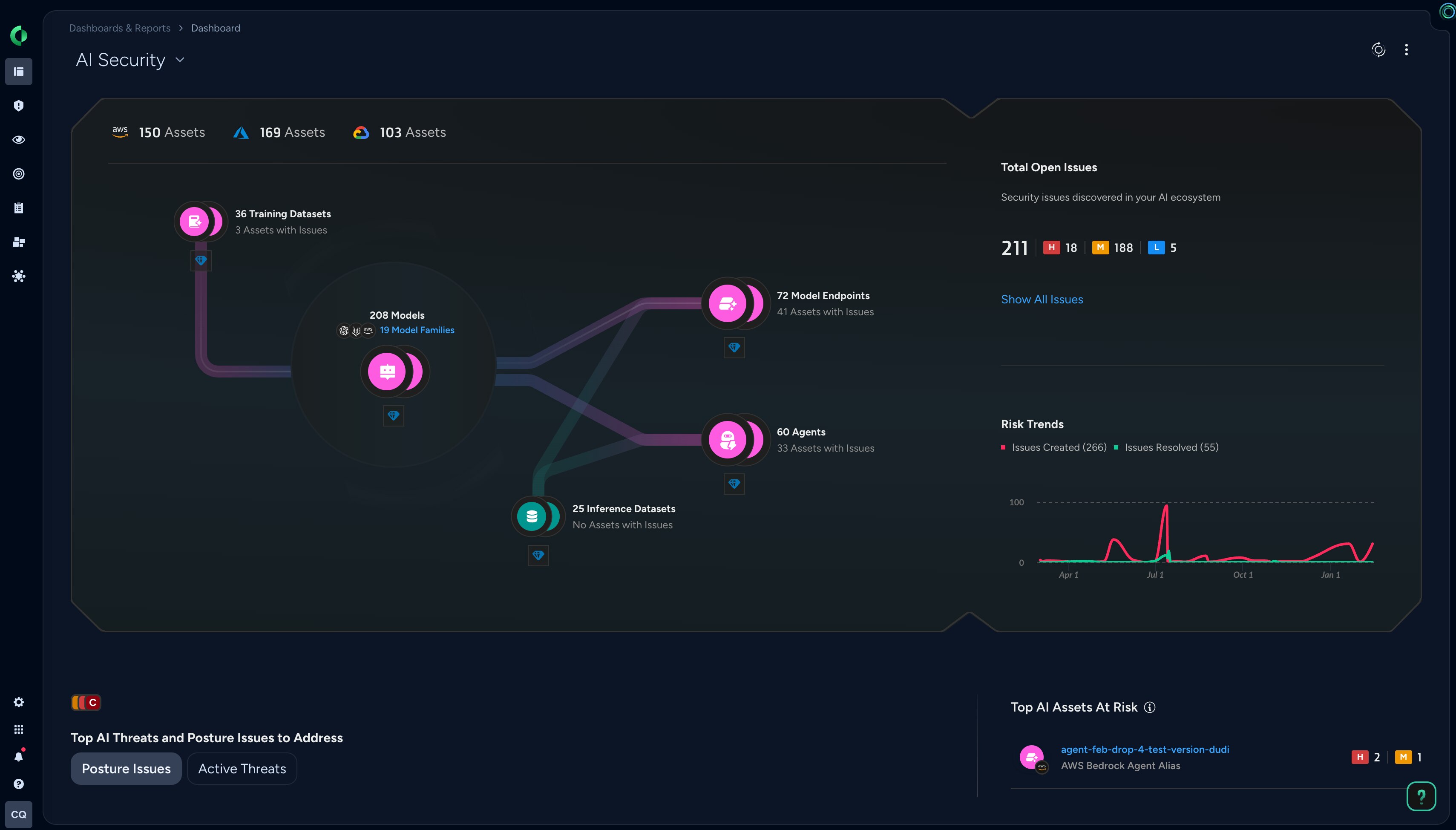
Task: Click the diamond icon under Training Datasets
Action: pyautogui.click(x=201, y=260)
